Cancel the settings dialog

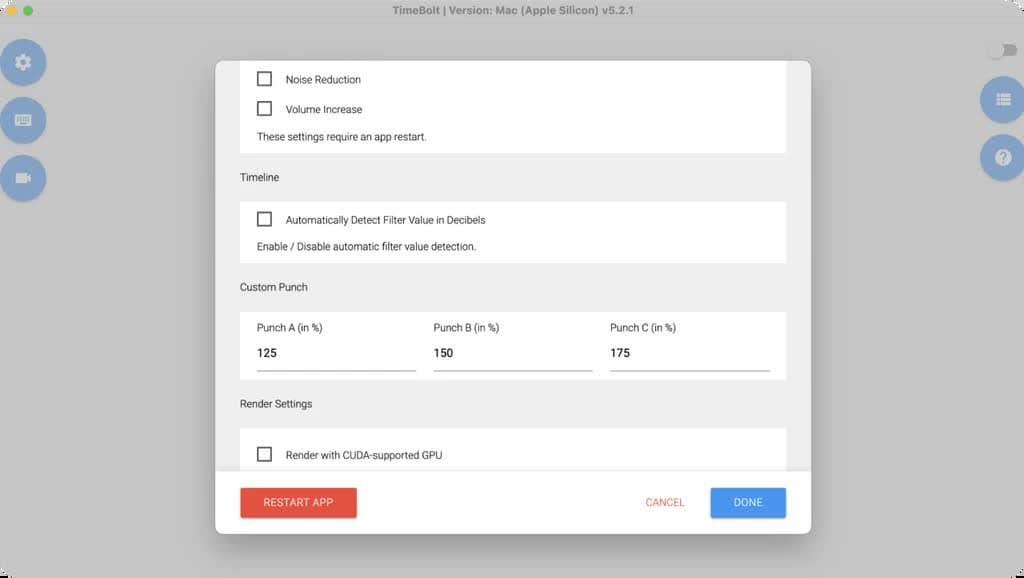[x=665, y=502]
